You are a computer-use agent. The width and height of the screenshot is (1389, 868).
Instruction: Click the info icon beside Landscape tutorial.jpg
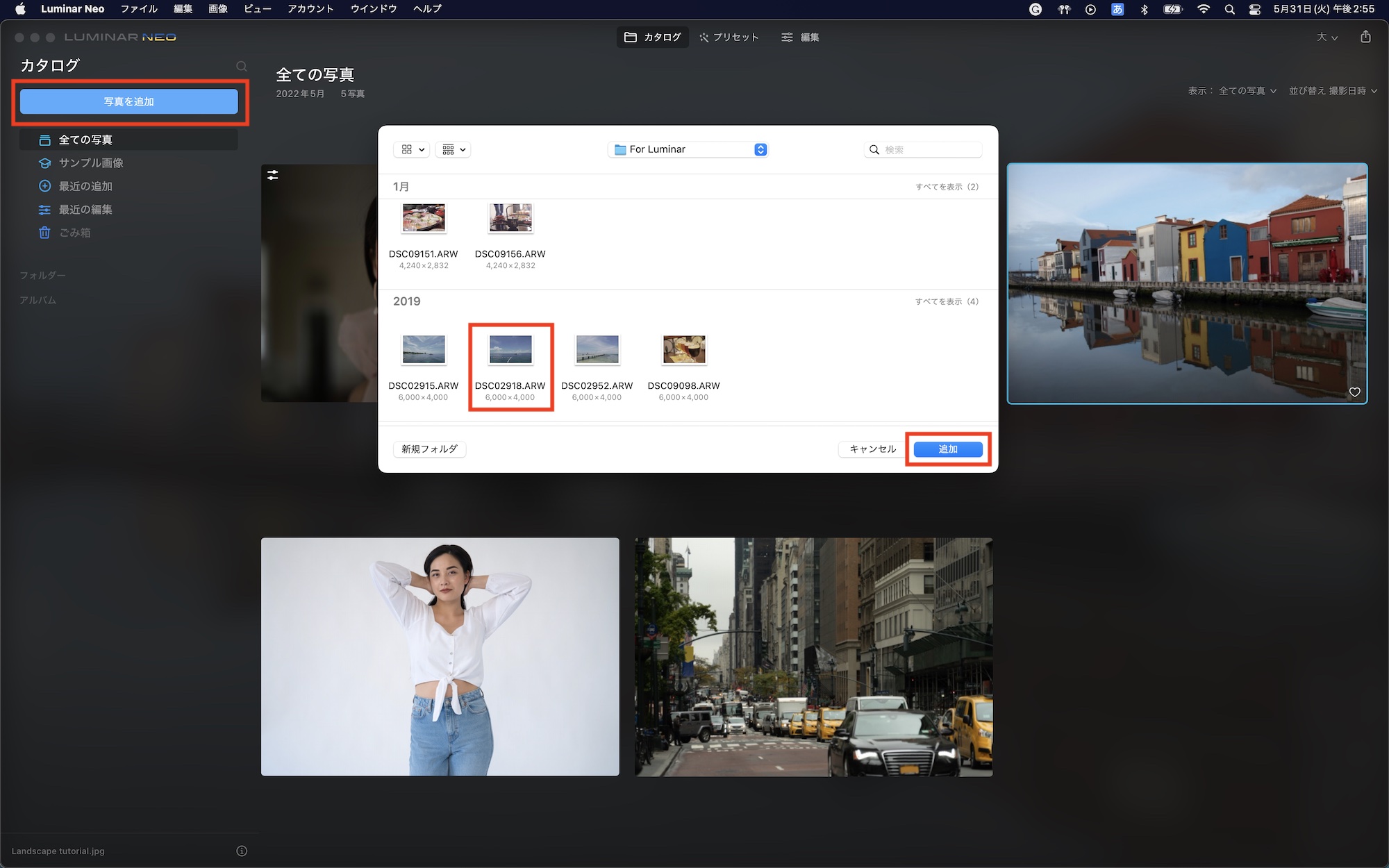point(242,851)
